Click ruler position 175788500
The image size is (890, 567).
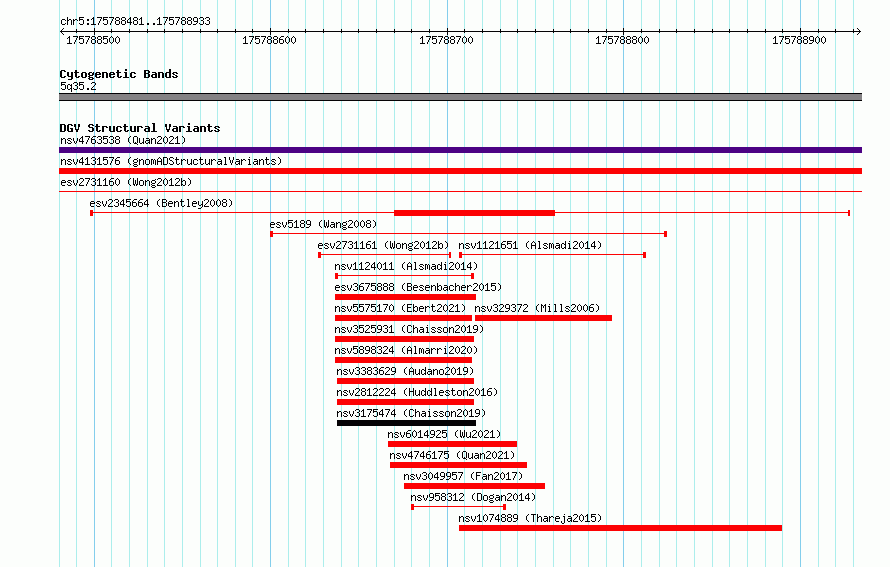point(94,40)
